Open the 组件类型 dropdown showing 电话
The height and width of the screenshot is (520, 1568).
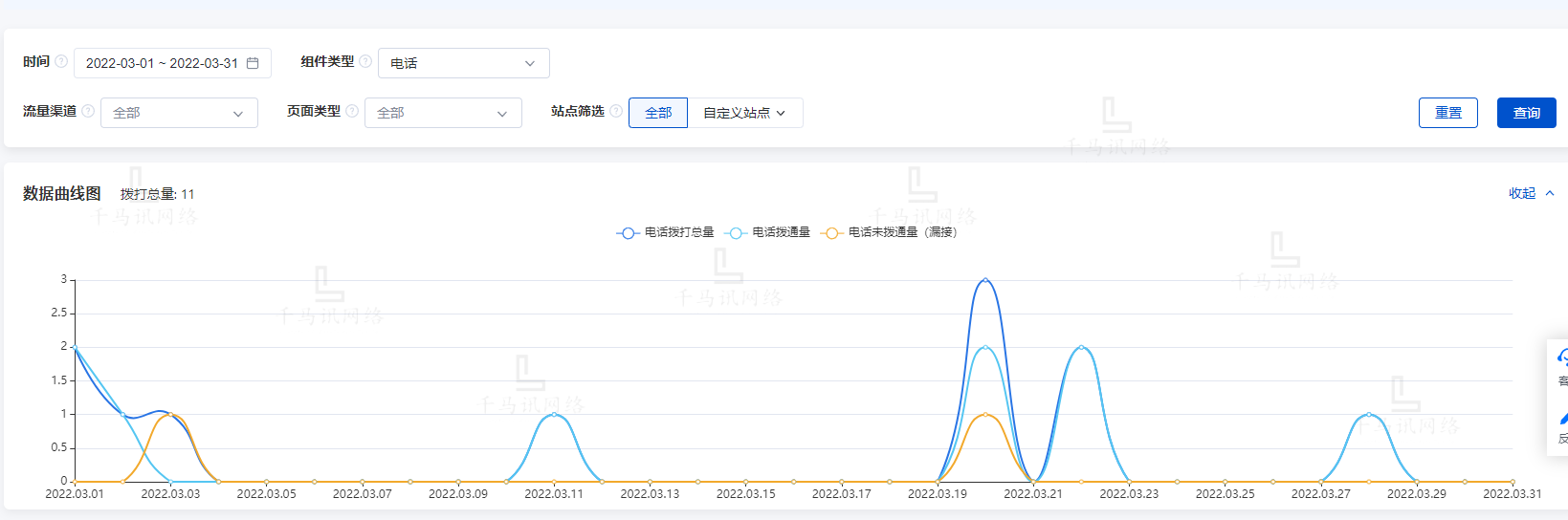point(463,63)
